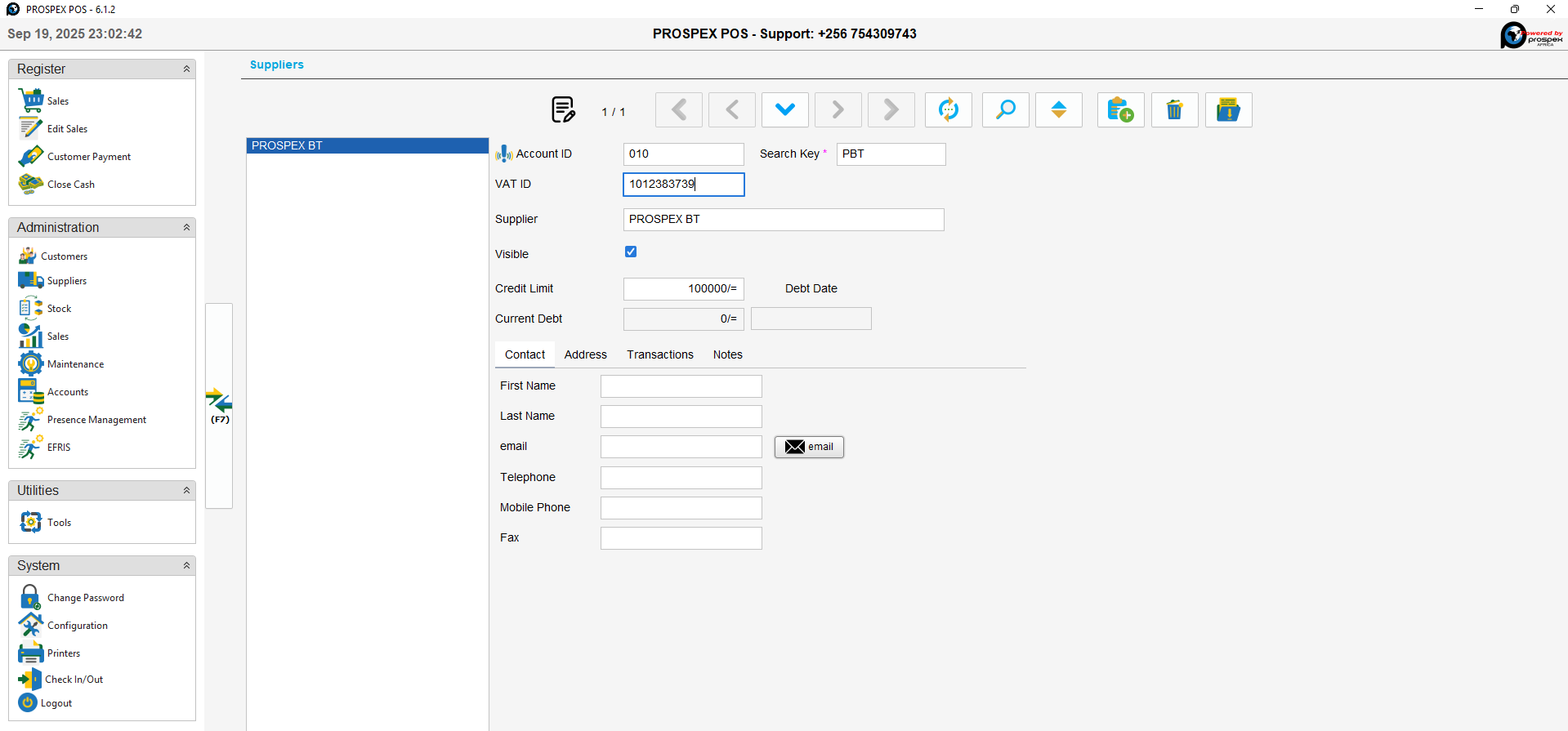This screenshot has width=1568, height=731.
Task: Select PROSPEX BT in supplier list
Action: click(367, 146)
